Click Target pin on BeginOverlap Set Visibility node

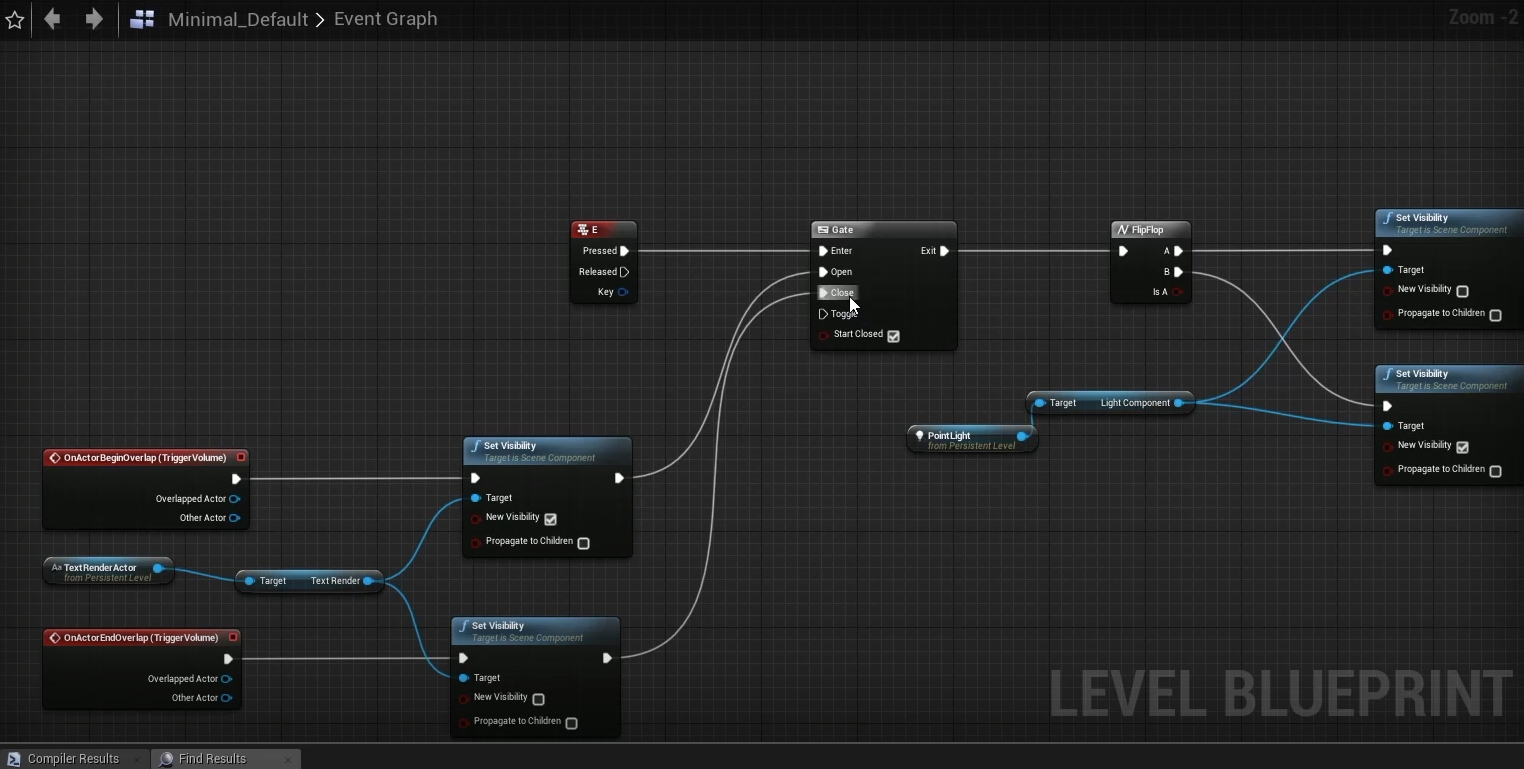click(x=476, y=498)
